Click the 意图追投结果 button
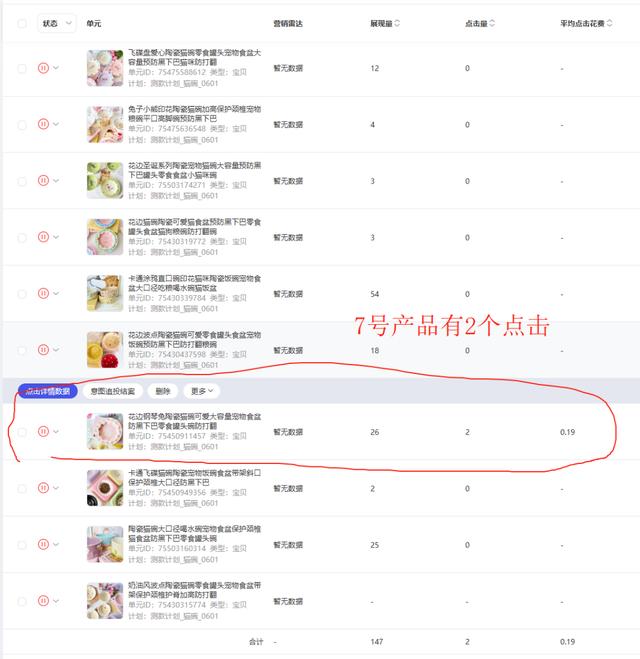This screenshot has height=659, width=640. click(113, 391)
